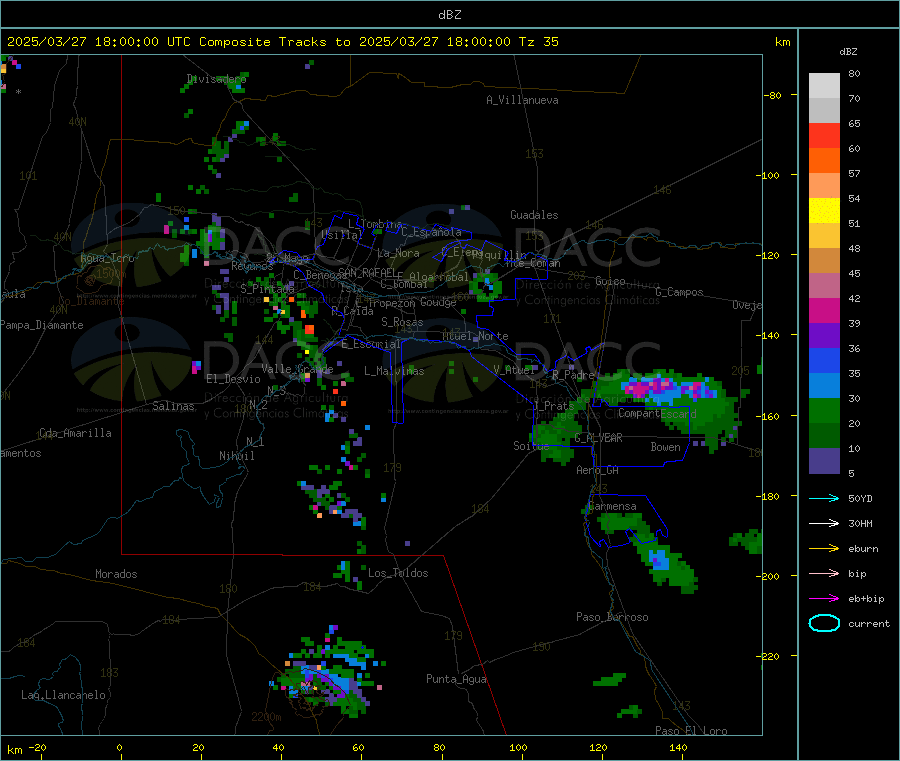Pick the dark green 10-20 dBZ swatch

coord(824,436)
